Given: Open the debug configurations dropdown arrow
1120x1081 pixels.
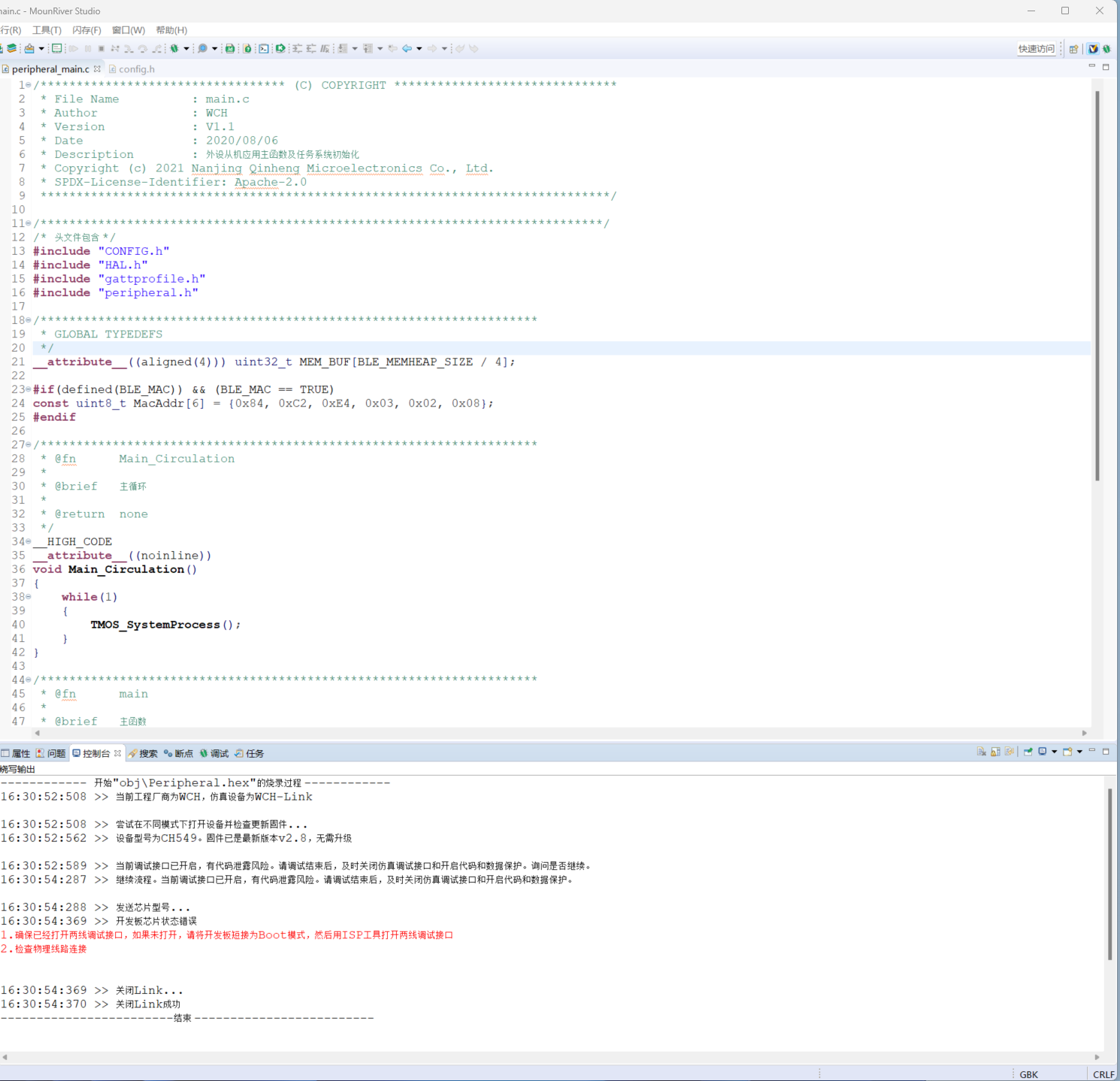Looking at the screenshot, I should 186,49.
